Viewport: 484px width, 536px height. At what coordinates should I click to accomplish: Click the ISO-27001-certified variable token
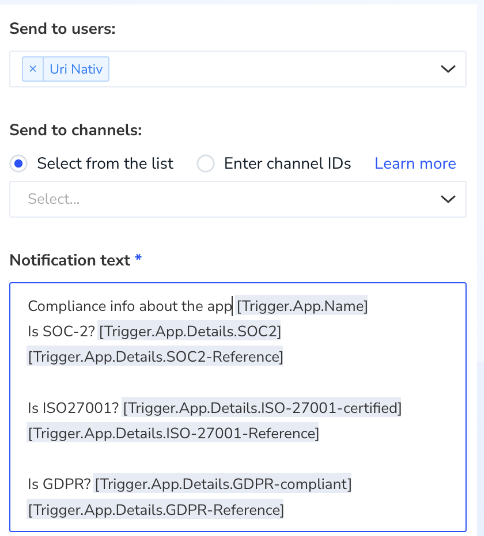(262, 408)
